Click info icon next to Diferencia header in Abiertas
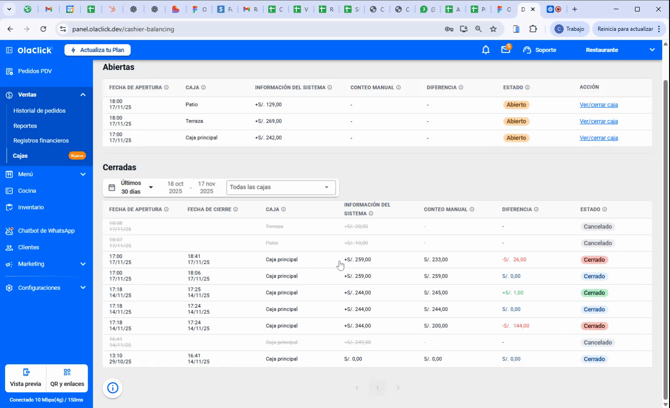Viewport: 670px width, 408px height. 461,87
